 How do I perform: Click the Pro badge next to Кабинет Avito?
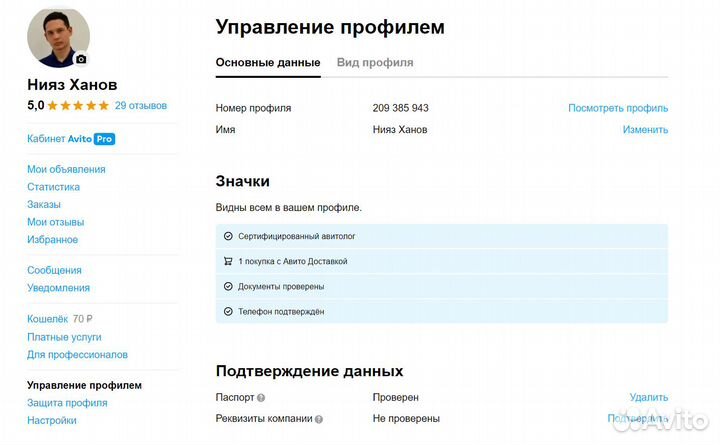pos(104,139)
